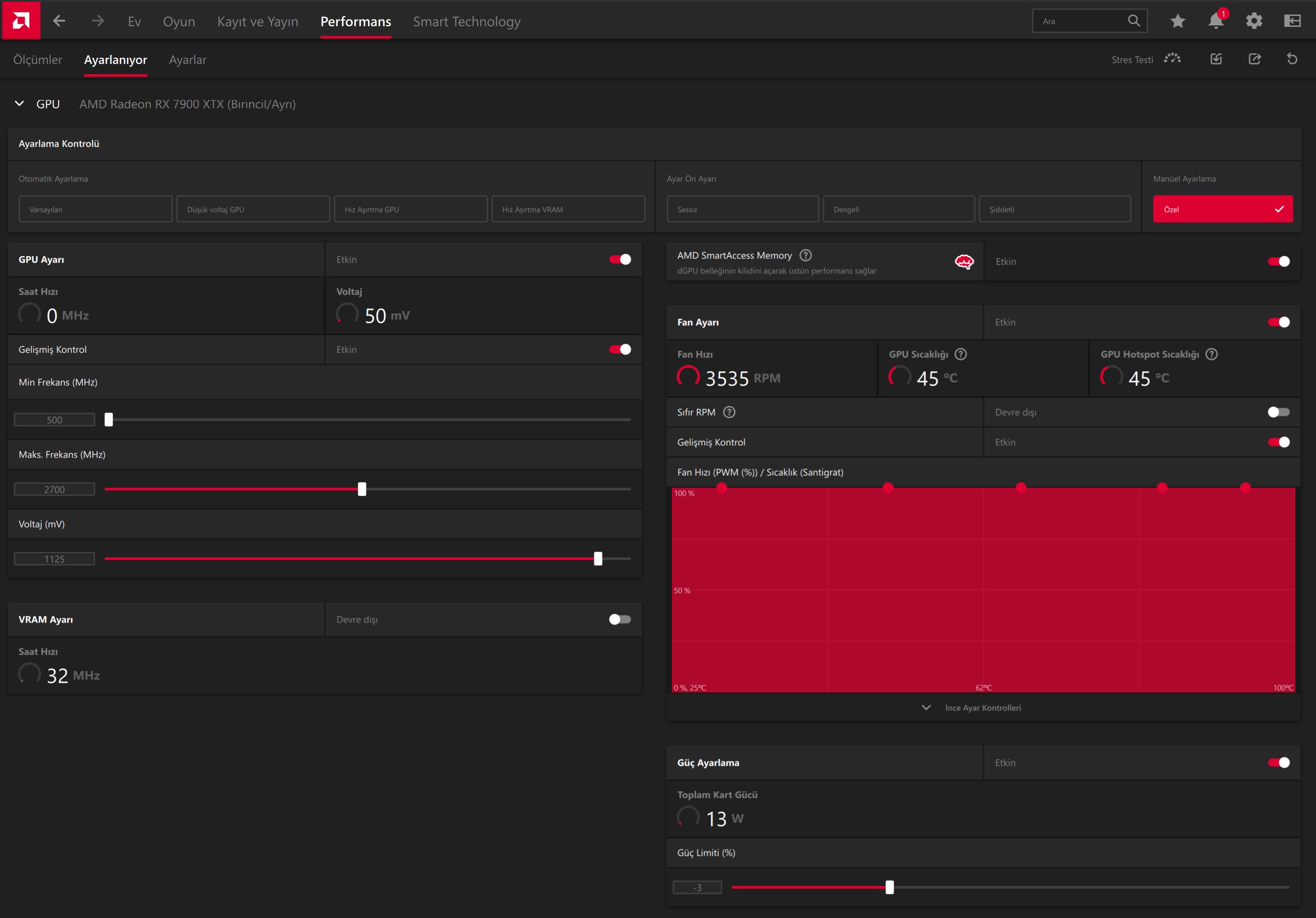Open the Smart Technology tab

466,21
